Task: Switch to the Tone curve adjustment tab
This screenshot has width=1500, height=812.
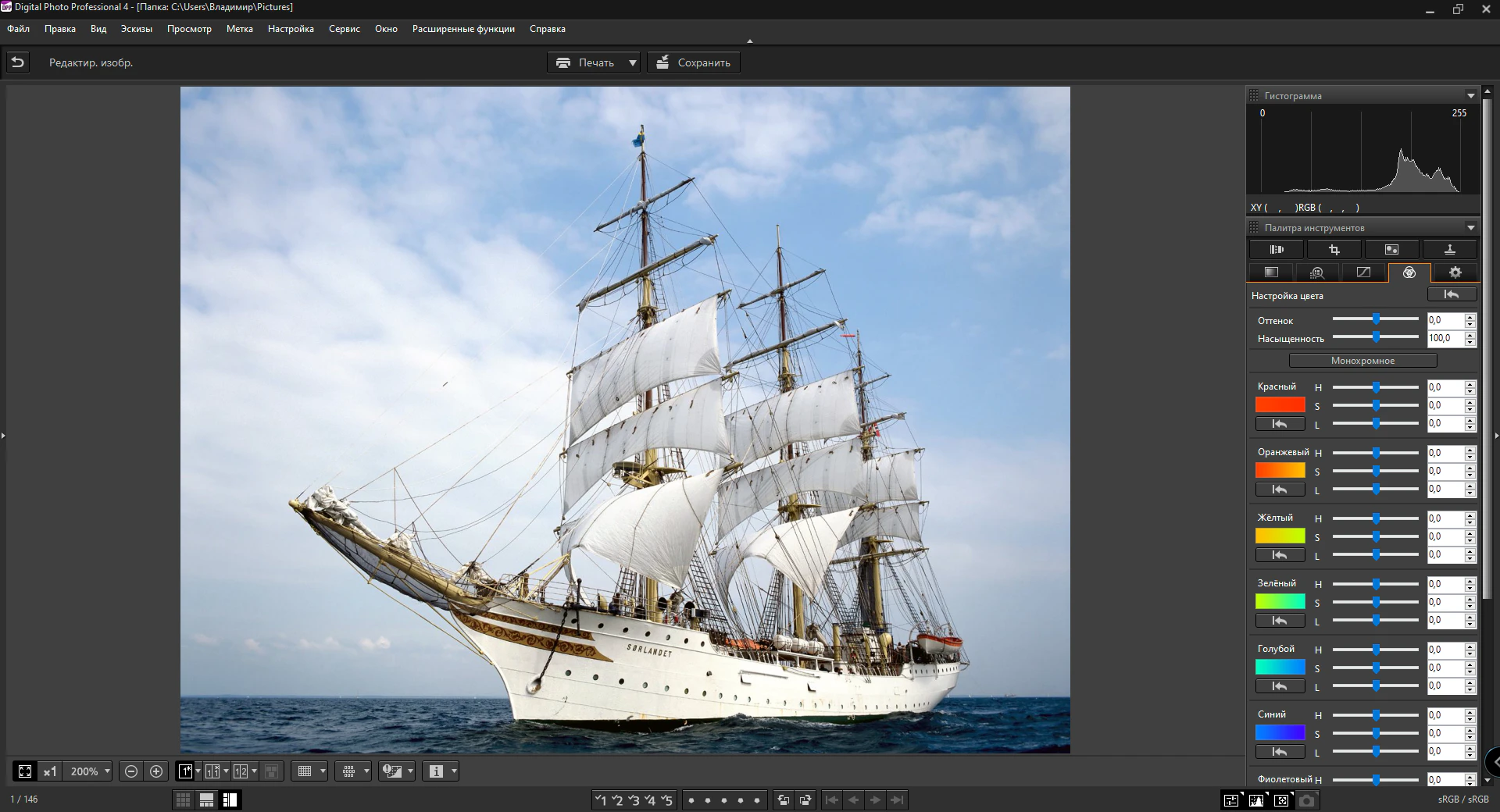Action: tap(1363, 272)
